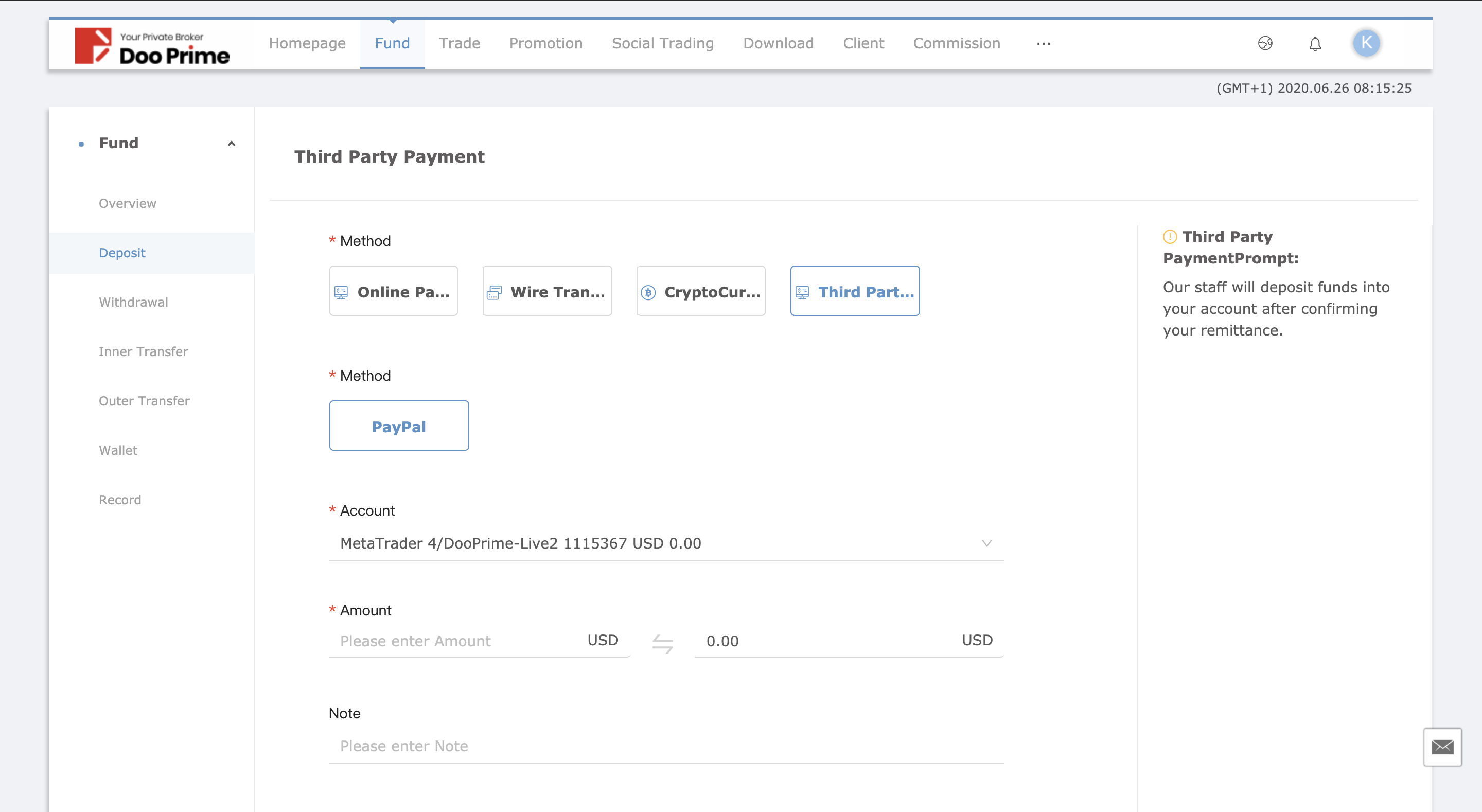Screen dimensions: 1482x812
Task: Choose Third Party payment method
Action: coord(855,291)
